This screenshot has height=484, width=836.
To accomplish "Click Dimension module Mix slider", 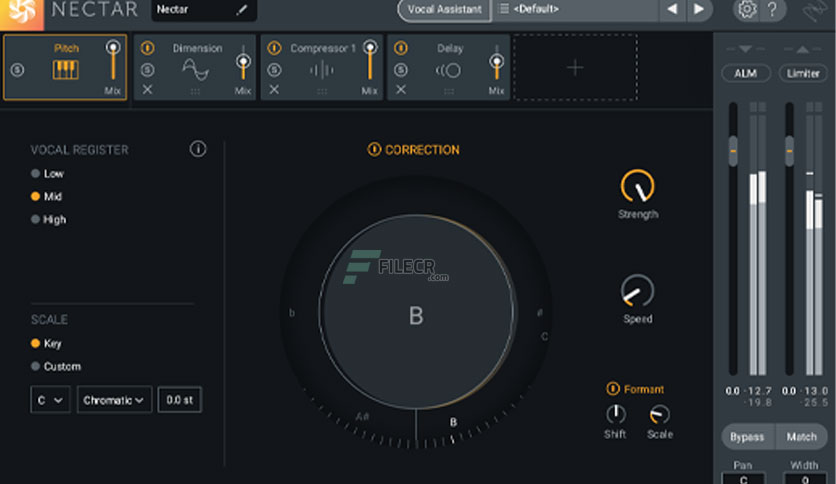I will [x=243, y=62].
